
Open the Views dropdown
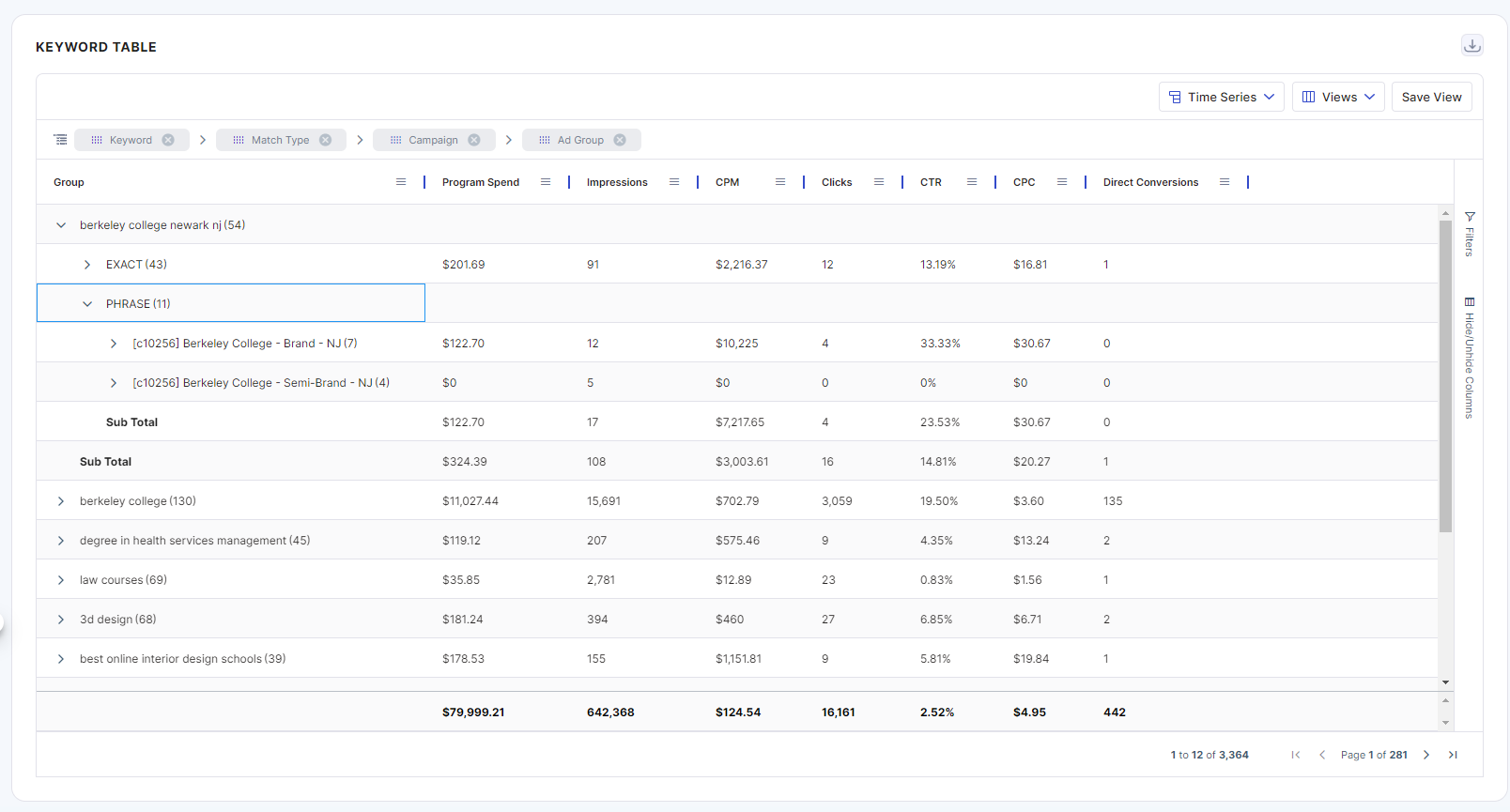click(x=1338, y=97)
